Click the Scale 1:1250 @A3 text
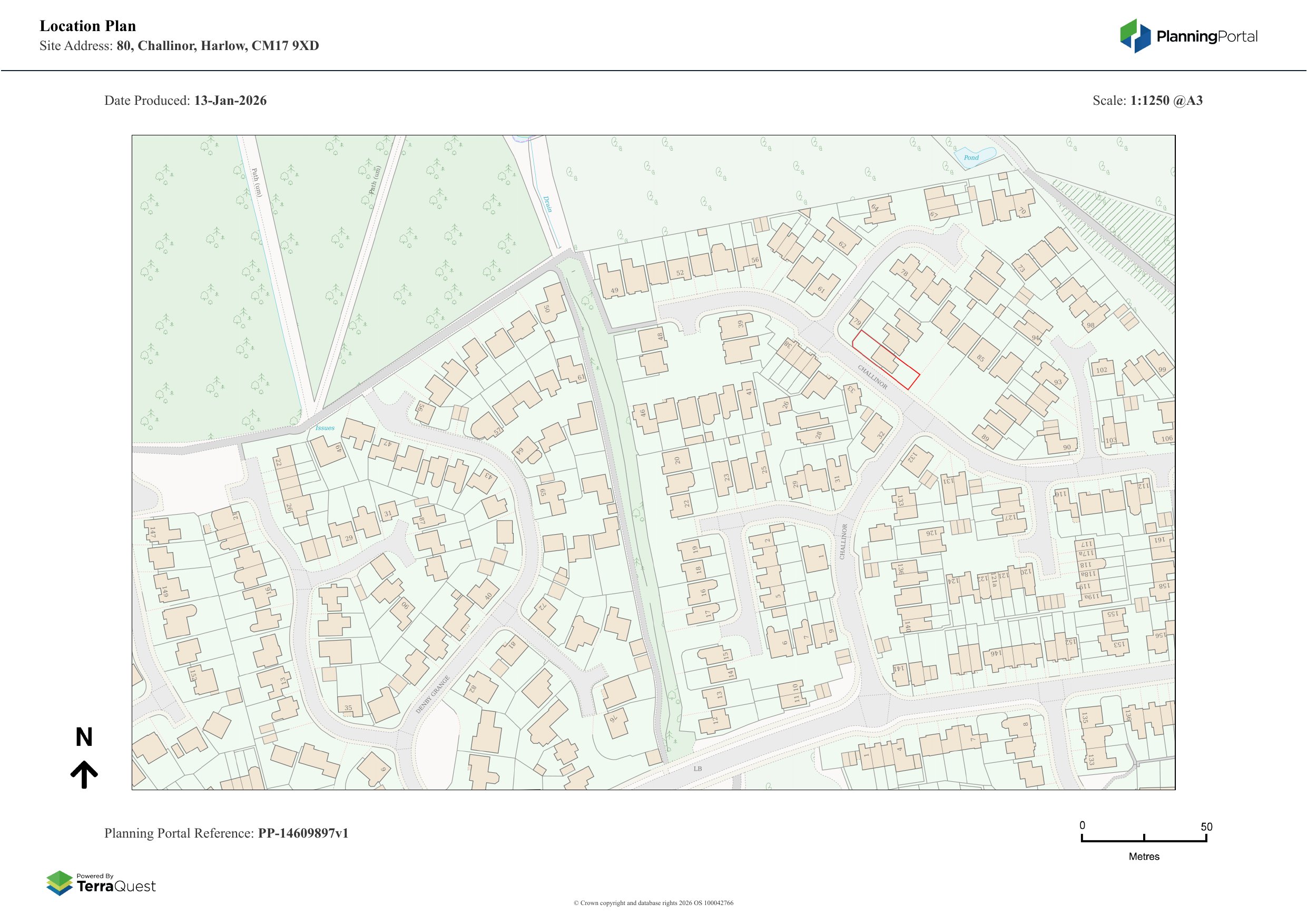1307x924 pixels. pyautogui.click(x=1147, y=101)
